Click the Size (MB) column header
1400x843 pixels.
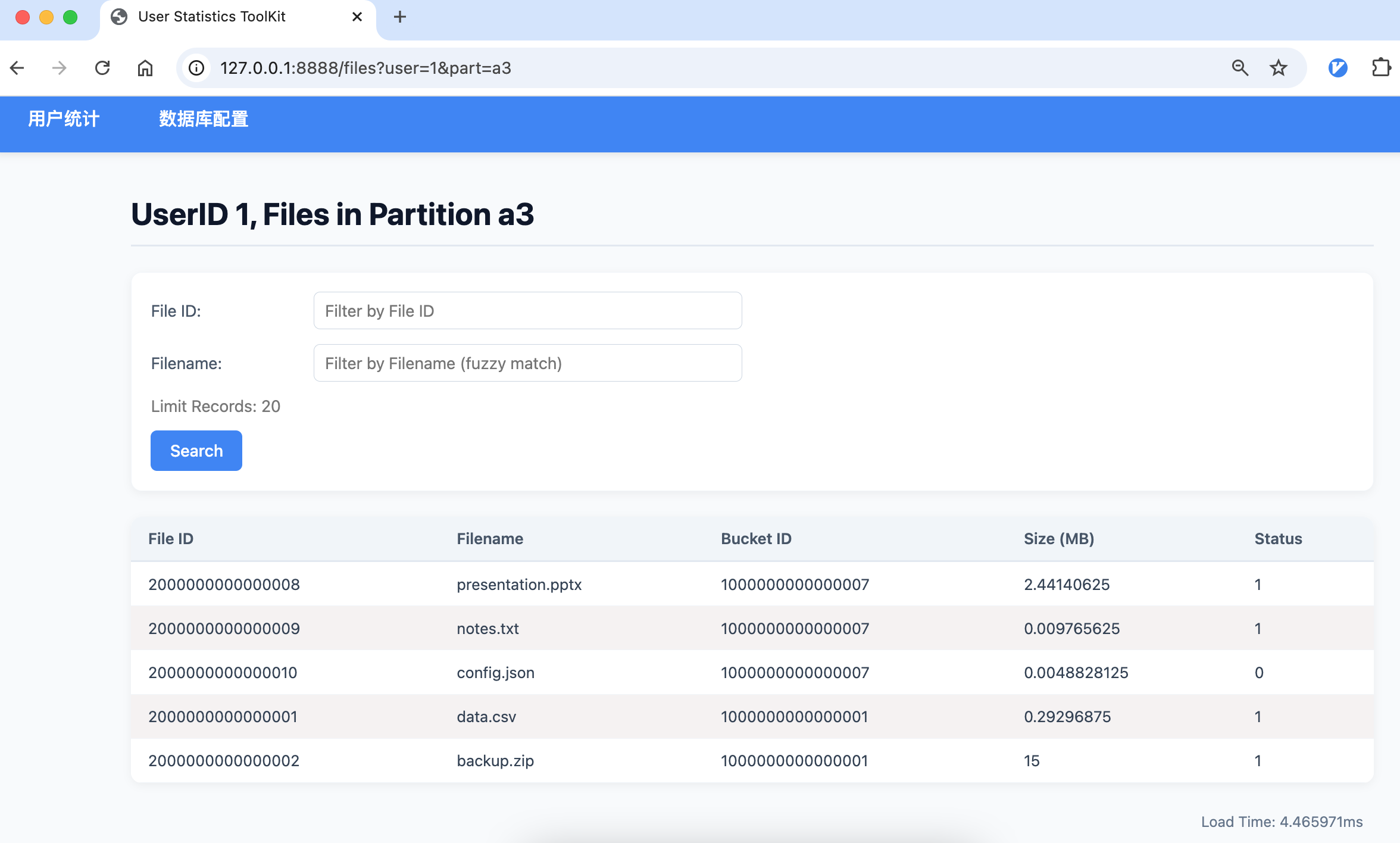coord(1059,539)
